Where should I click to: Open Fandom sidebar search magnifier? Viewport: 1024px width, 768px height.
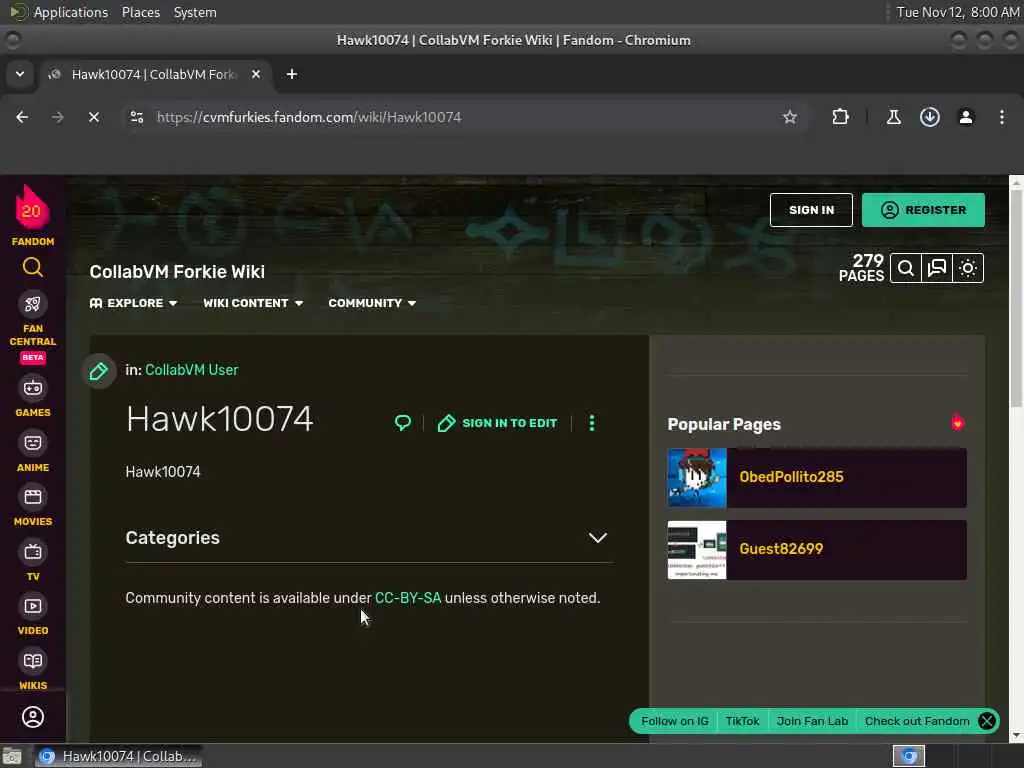[33, 267]
